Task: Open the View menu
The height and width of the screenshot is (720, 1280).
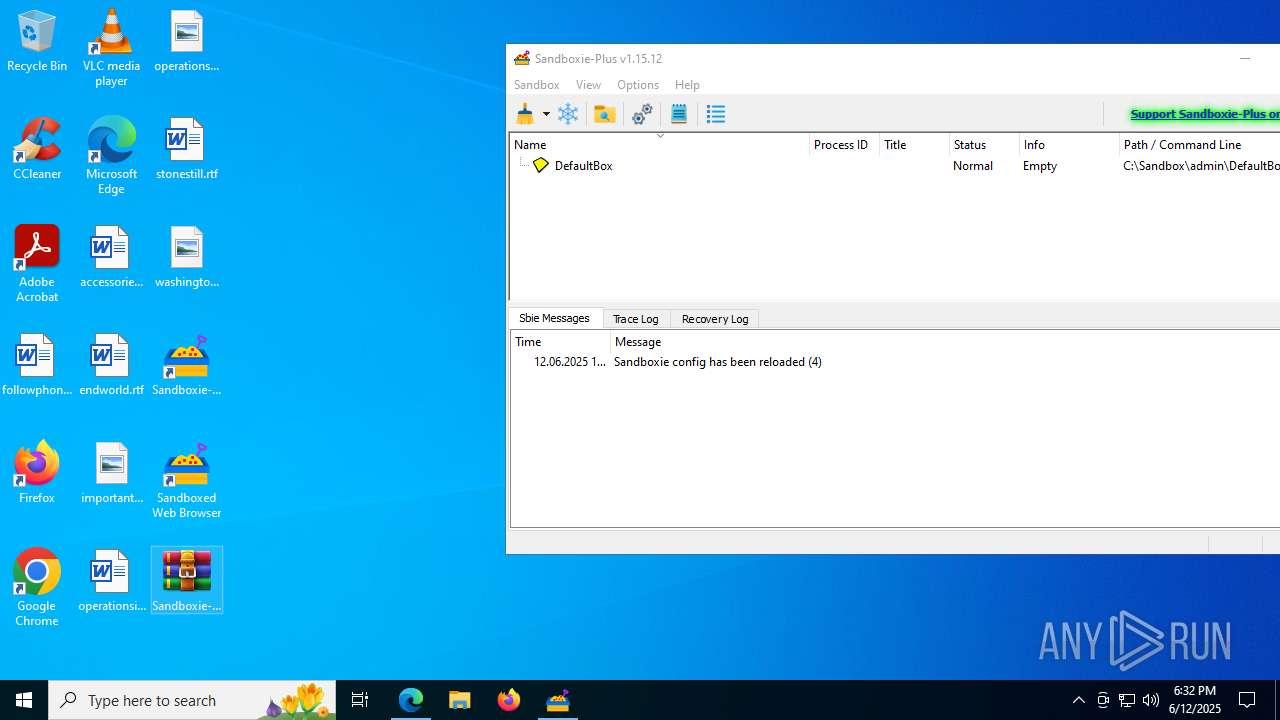Action: tap(589, 85)
